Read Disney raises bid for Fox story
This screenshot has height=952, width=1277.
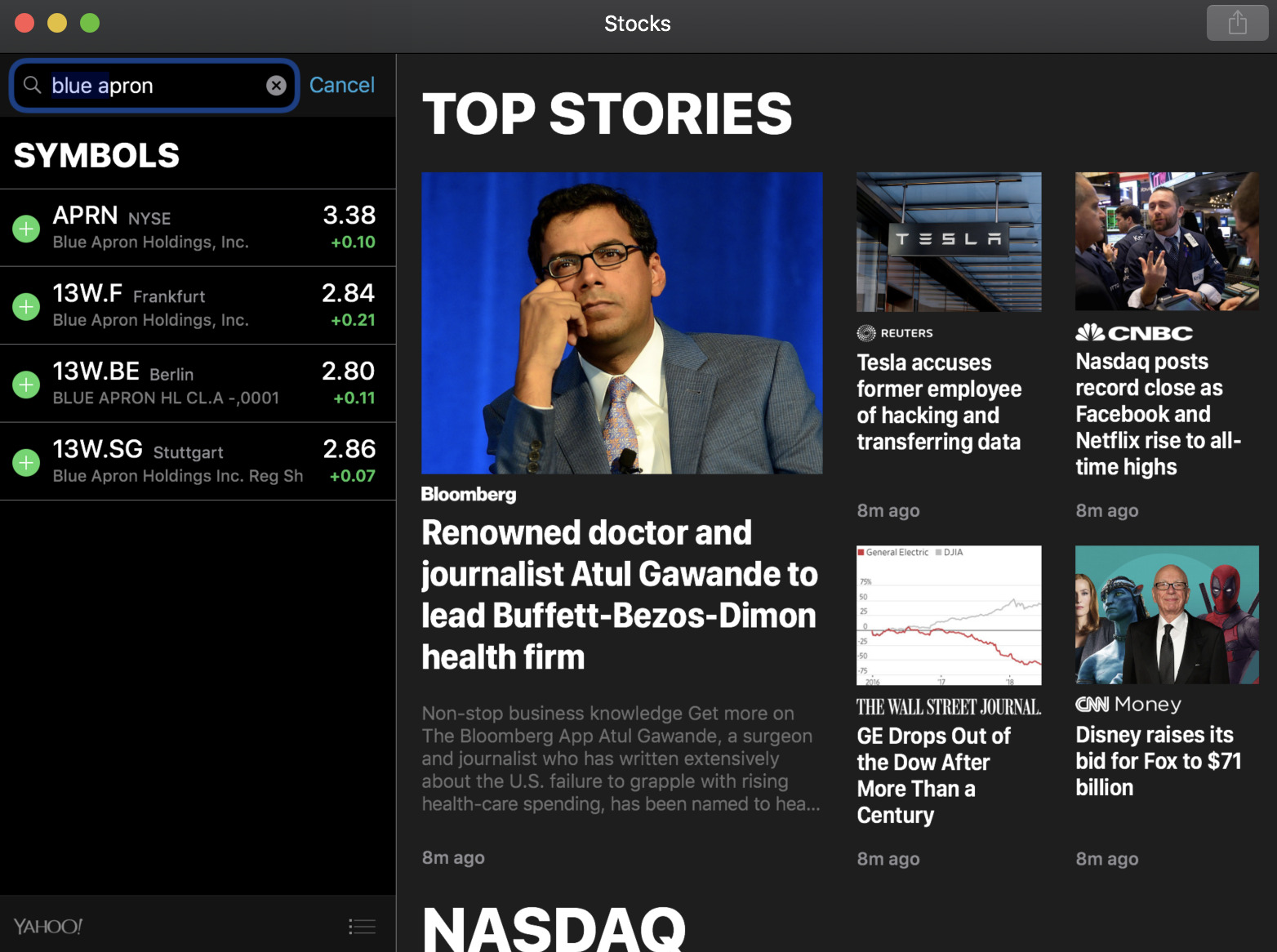[x=1158, y=760]
